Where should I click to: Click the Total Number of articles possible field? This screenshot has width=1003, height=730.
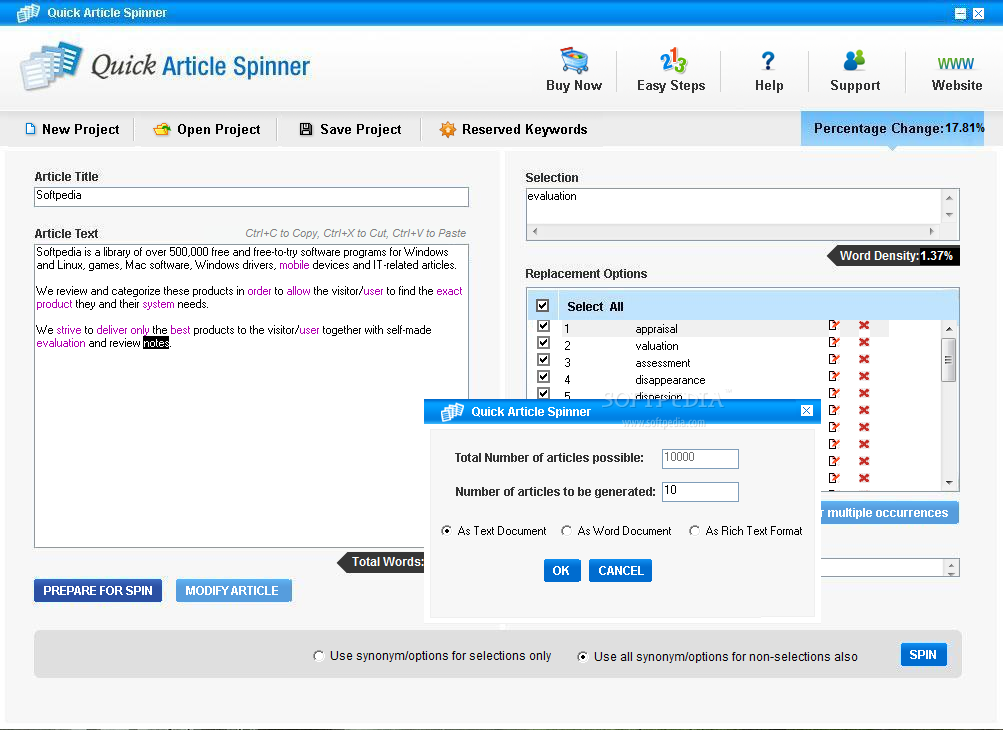click(x=700, y=458)
